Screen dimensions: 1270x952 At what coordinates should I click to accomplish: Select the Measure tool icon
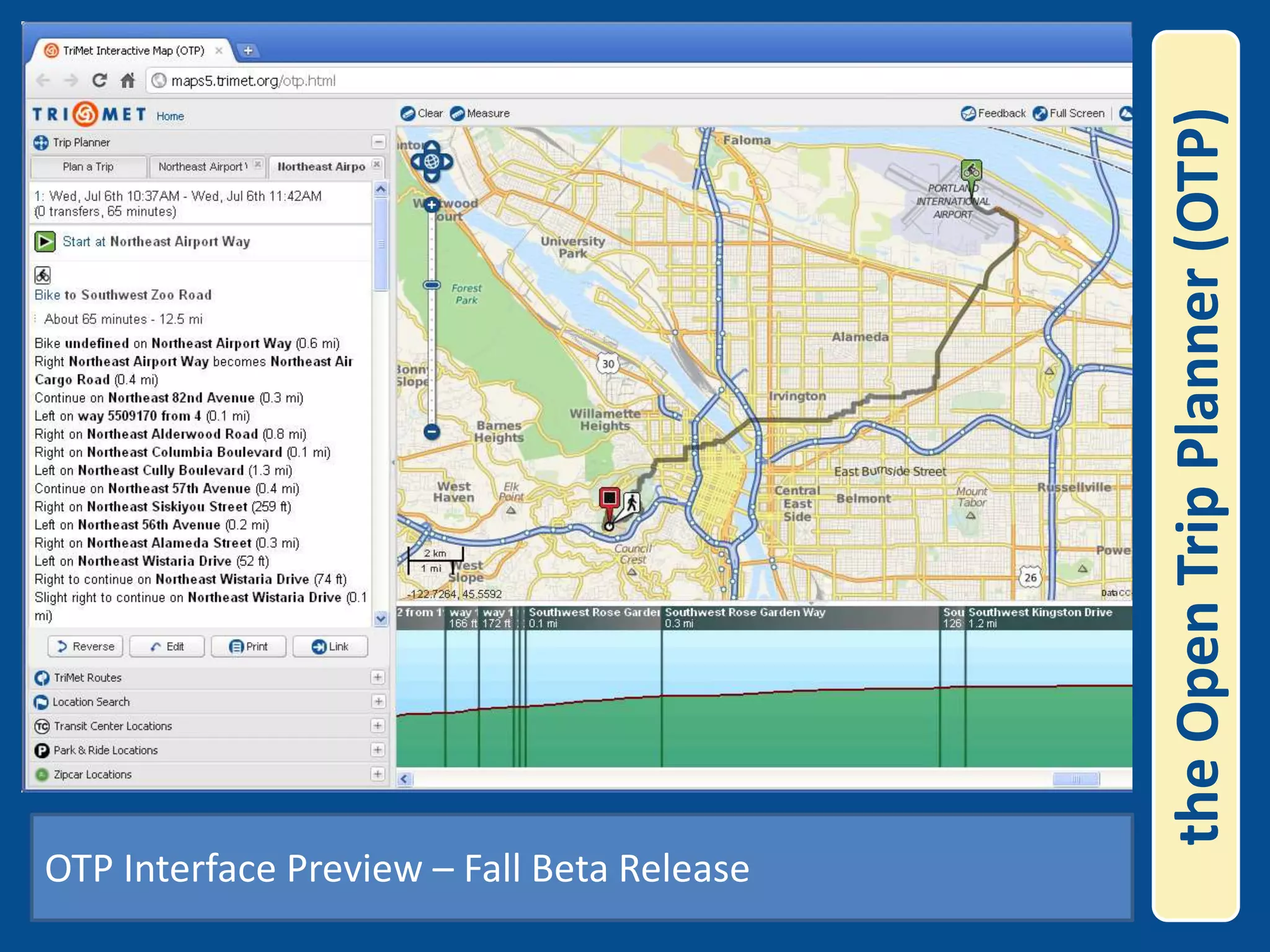pos(458,113)
